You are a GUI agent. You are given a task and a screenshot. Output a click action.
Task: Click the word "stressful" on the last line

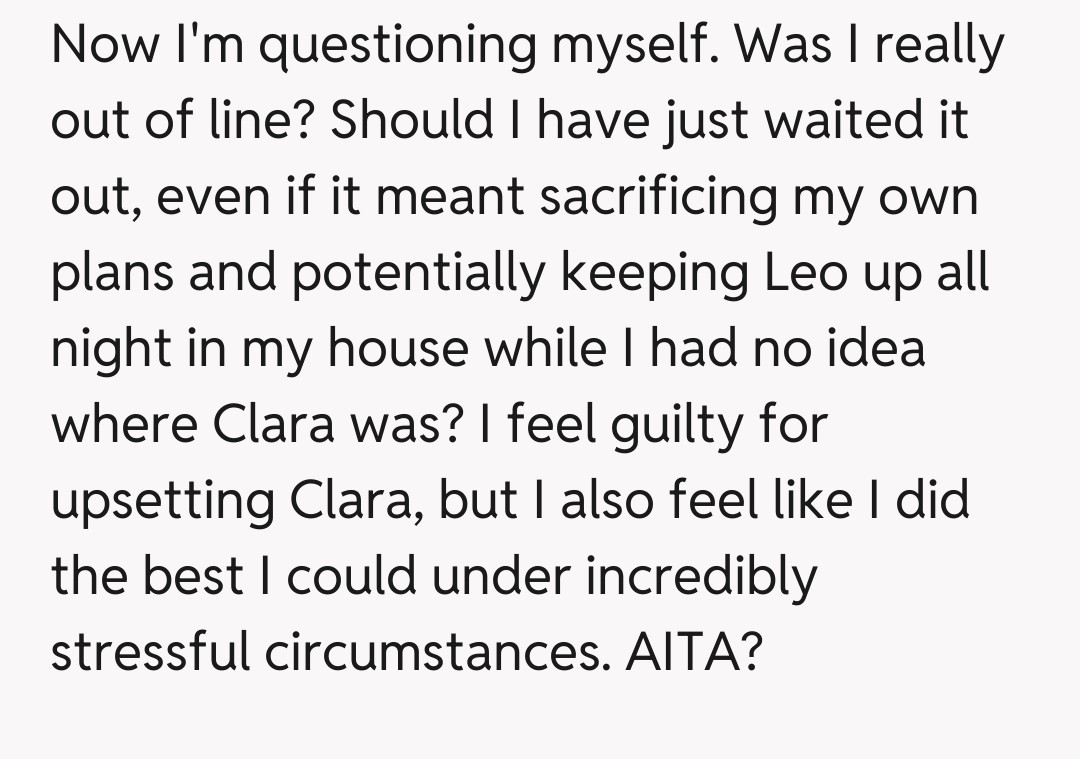pyautogui.click(x=151, y=652)
